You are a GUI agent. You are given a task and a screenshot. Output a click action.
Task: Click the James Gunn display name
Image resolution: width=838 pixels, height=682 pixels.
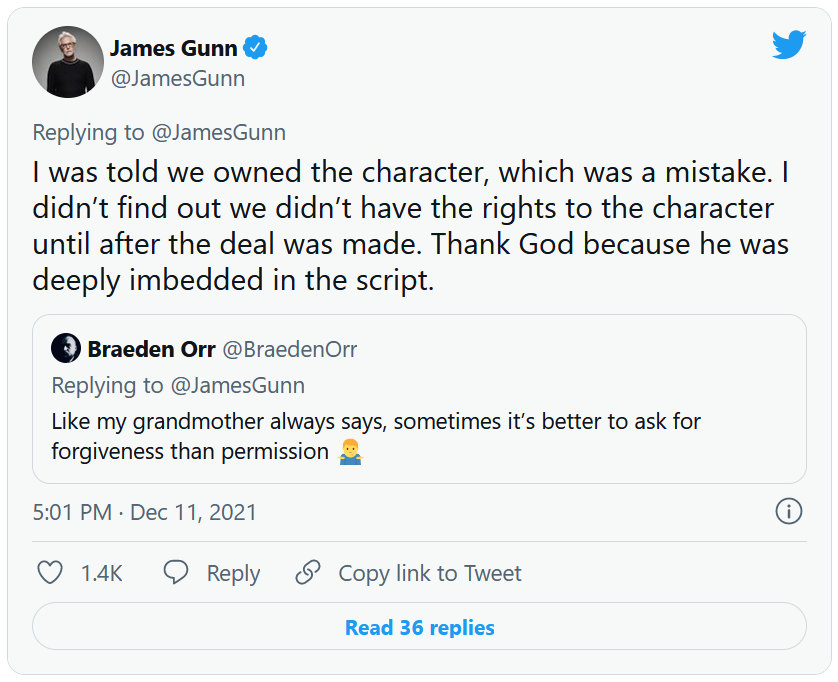click(174, 48)
